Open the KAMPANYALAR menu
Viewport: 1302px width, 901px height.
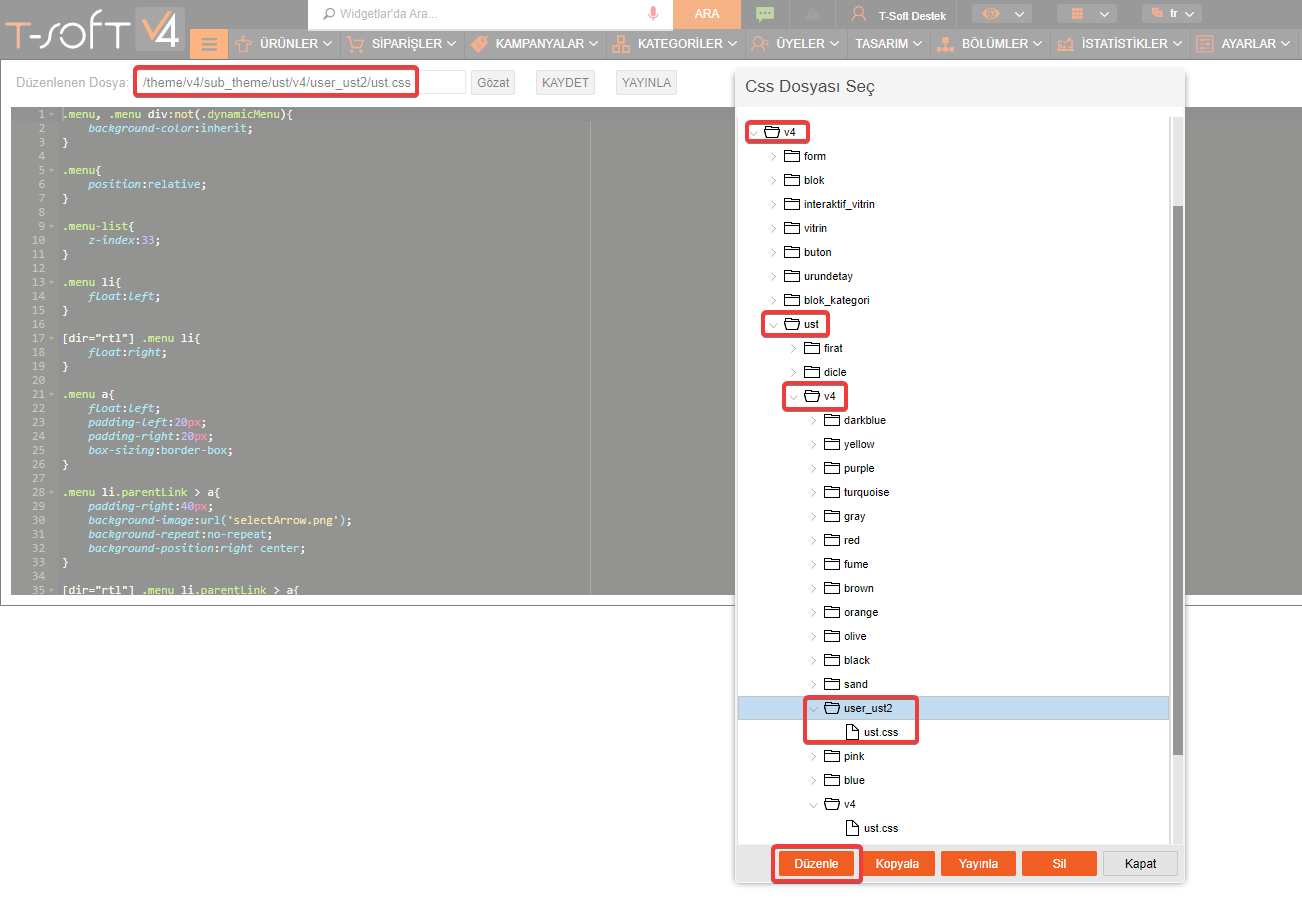click(534, 44)
